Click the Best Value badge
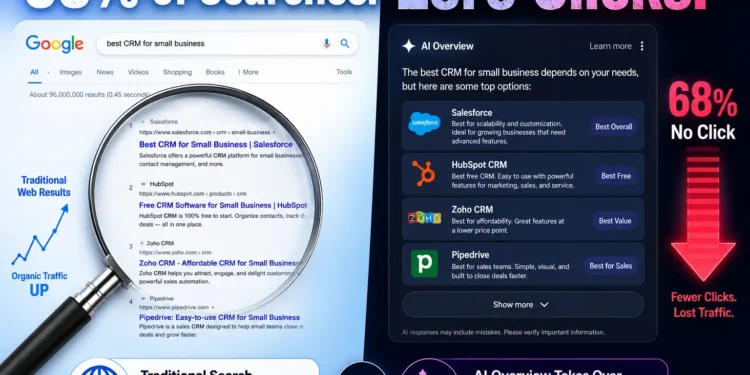The width and height of the screenshot is (750, 375). point(615,221)
